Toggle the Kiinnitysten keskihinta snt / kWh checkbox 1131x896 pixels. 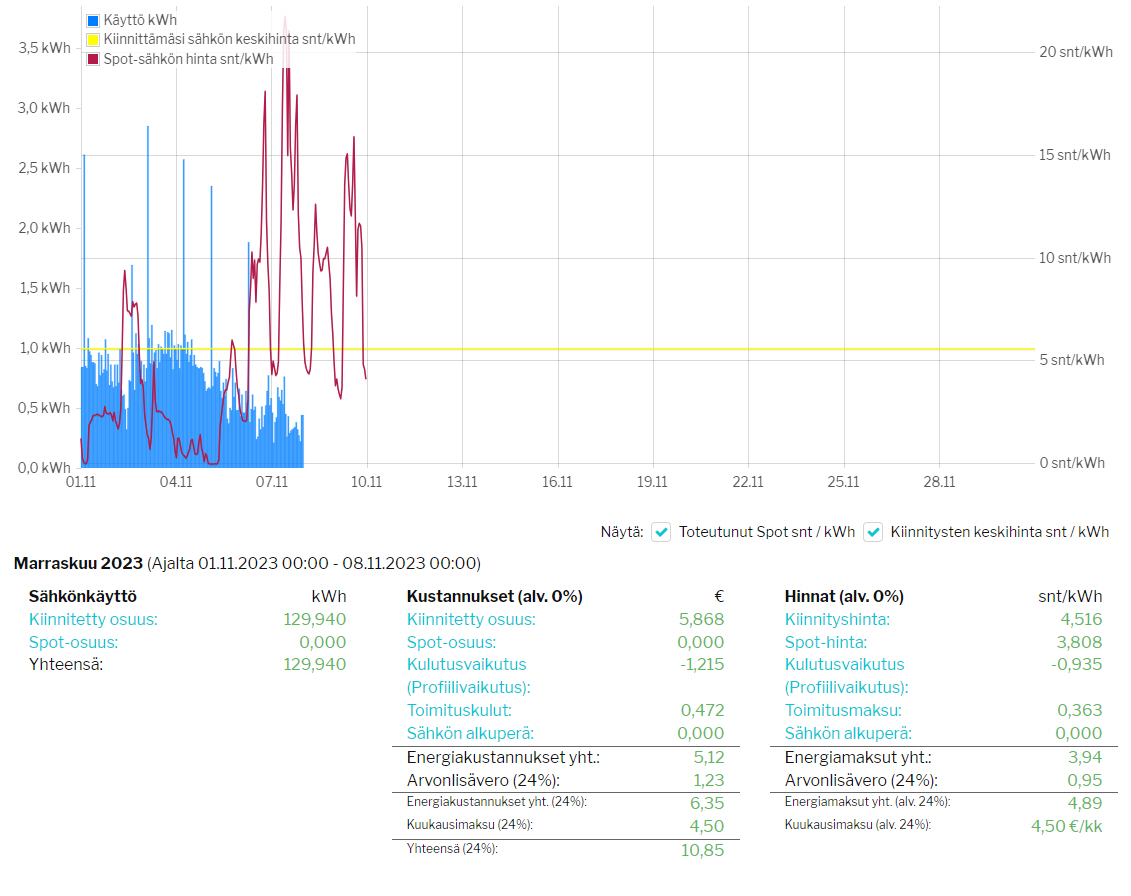[x=873, y=532]
